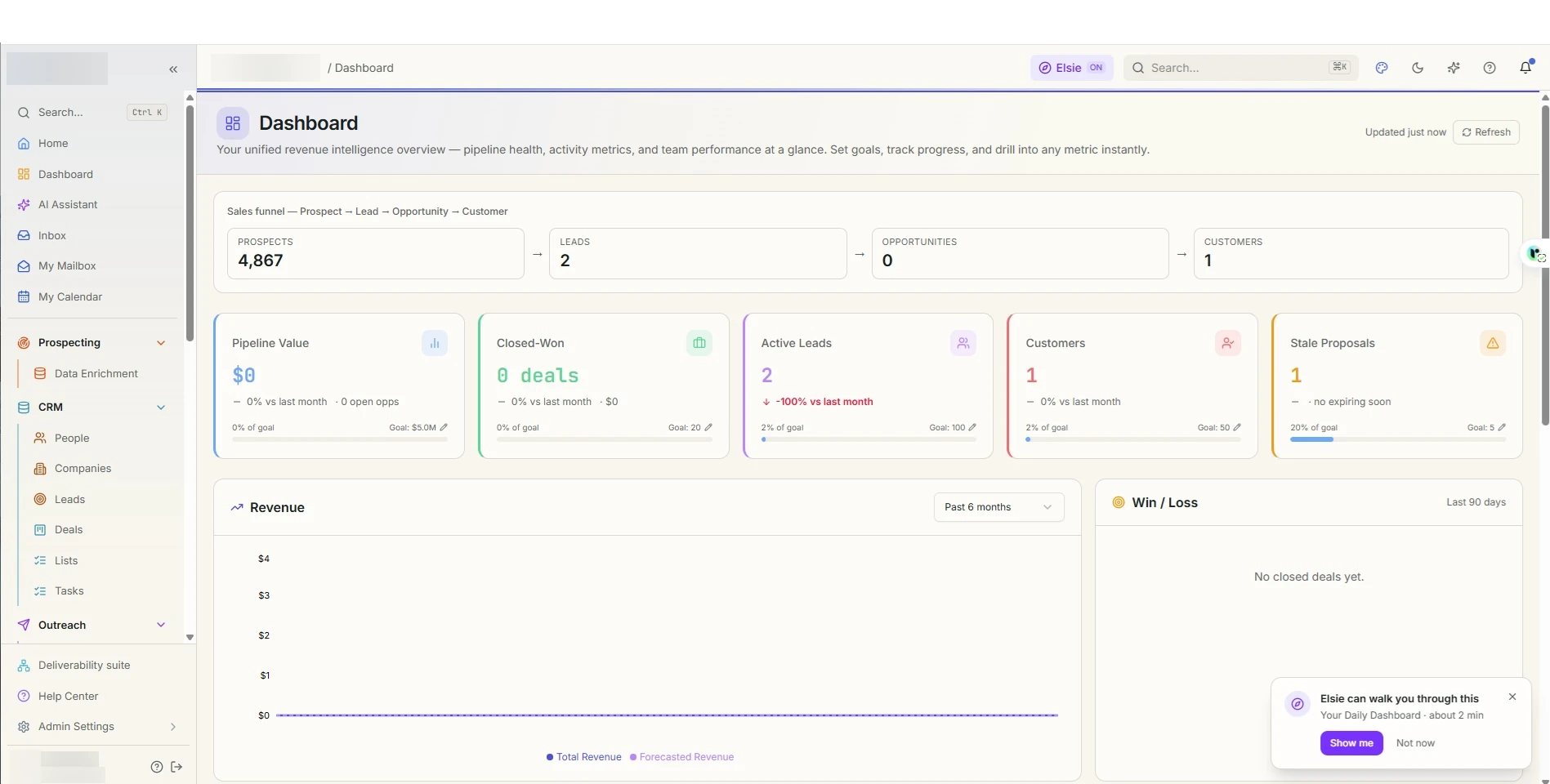The width and height of the screenshot is (1550, 784).
Task: Click the top bar Search field
Action: [x=1240, y=68]
